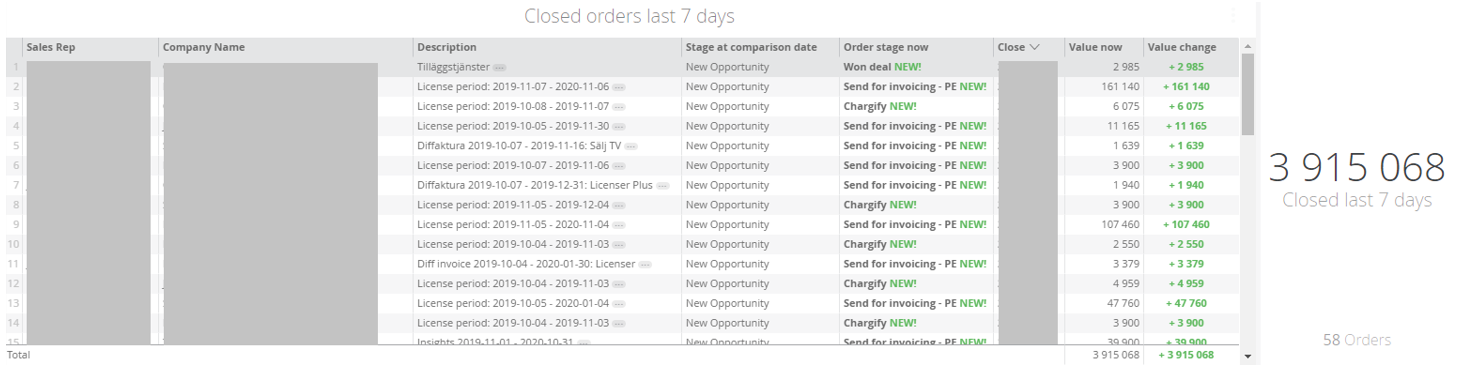Click ellipsis icon after 2019-10-05 - 2020-01-04 license
The image size is (1458, 381).
619,303
